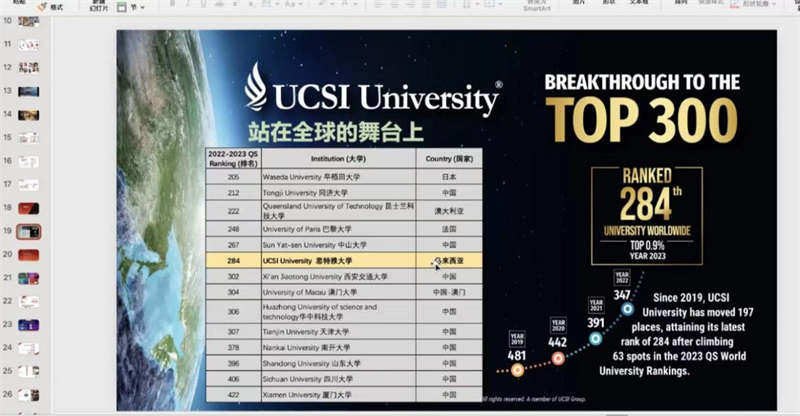The image size is (800, 416).
Task: Click the TOP 300 gold title
Action: point(642,120)
